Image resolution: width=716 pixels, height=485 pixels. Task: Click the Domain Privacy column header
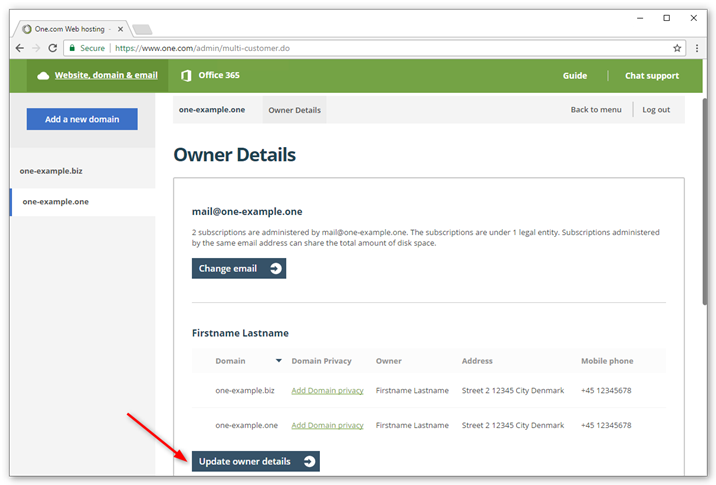tap(321, 361)
